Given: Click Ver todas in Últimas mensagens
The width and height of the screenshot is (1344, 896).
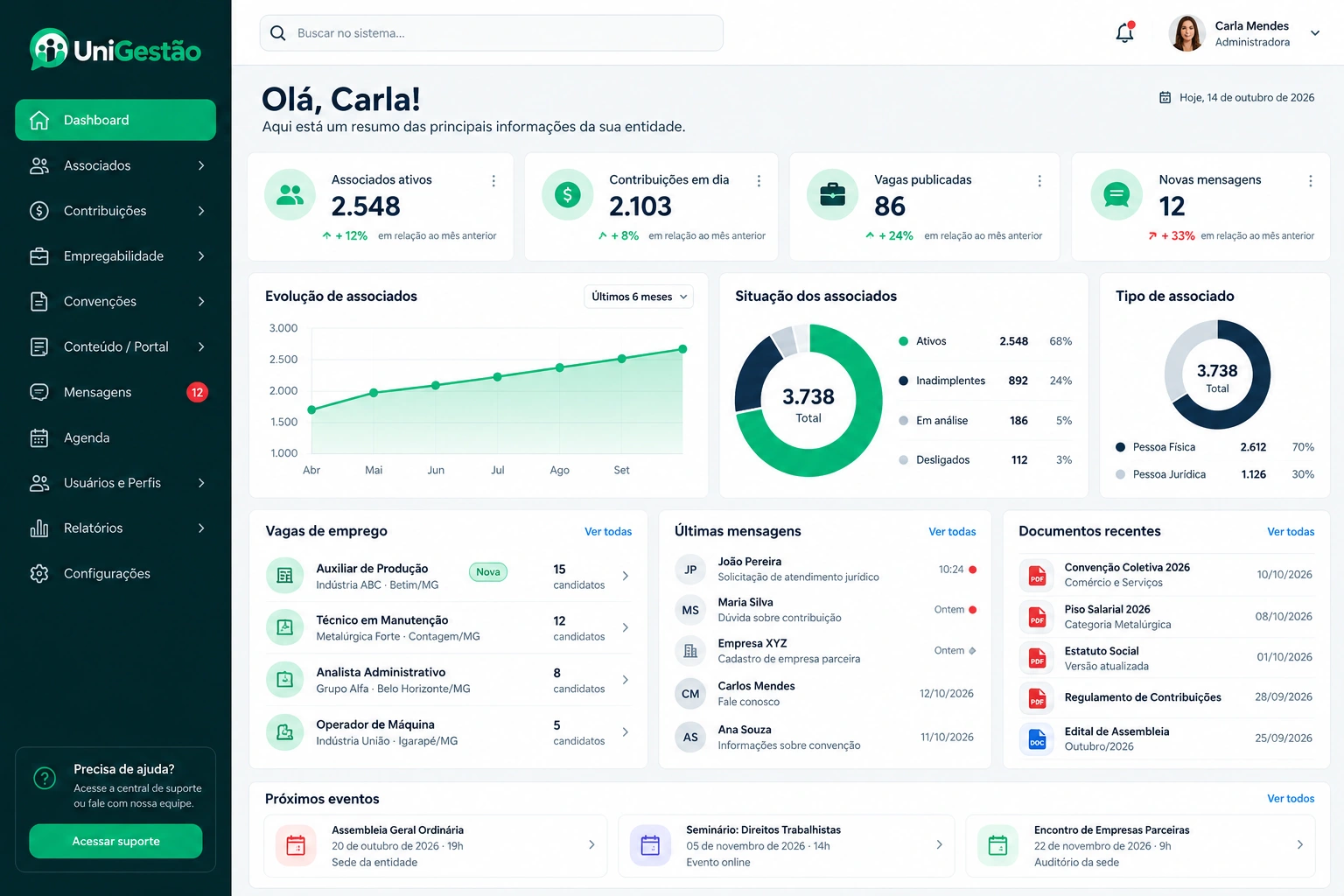Looking at the screenshot, I should point(952,531).
